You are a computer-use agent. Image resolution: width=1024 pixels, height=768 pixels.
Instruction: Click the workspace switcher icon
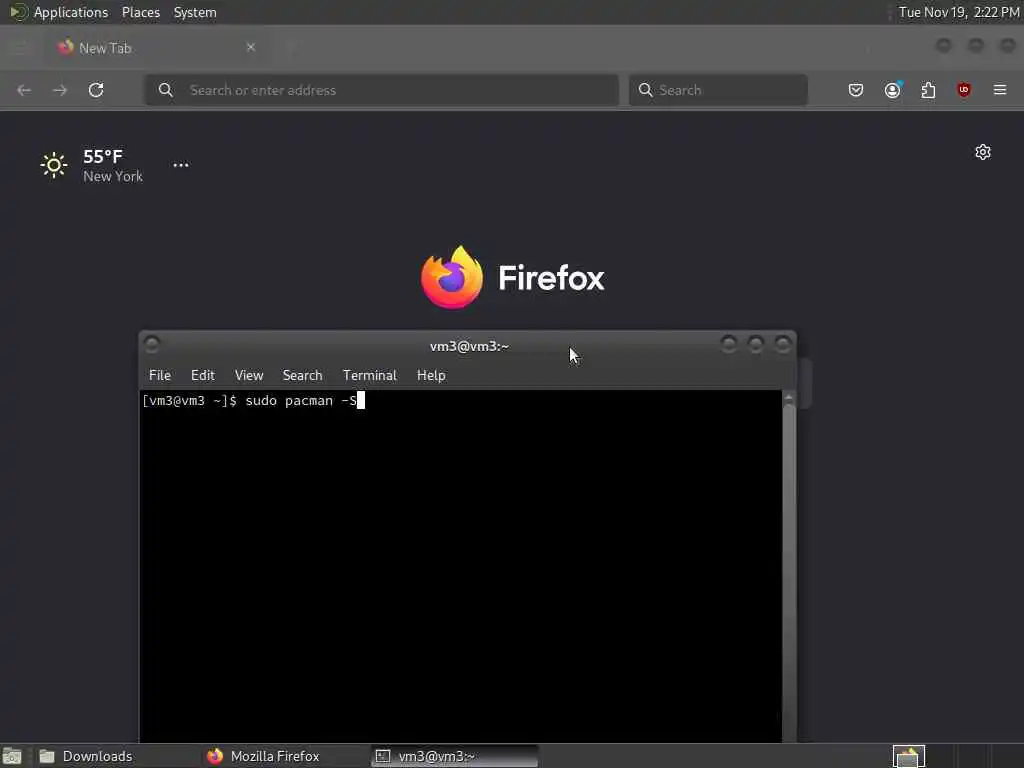(908, 756)
